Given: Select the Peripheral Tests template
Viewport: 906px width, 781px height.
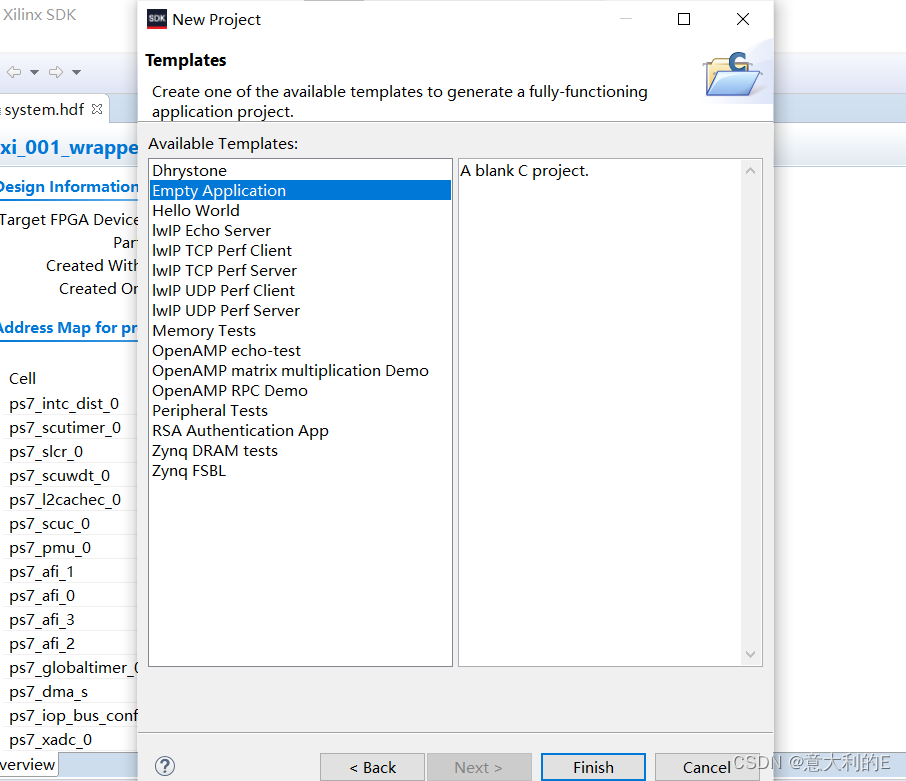Looking at the screenshot, I should (300, 411).
